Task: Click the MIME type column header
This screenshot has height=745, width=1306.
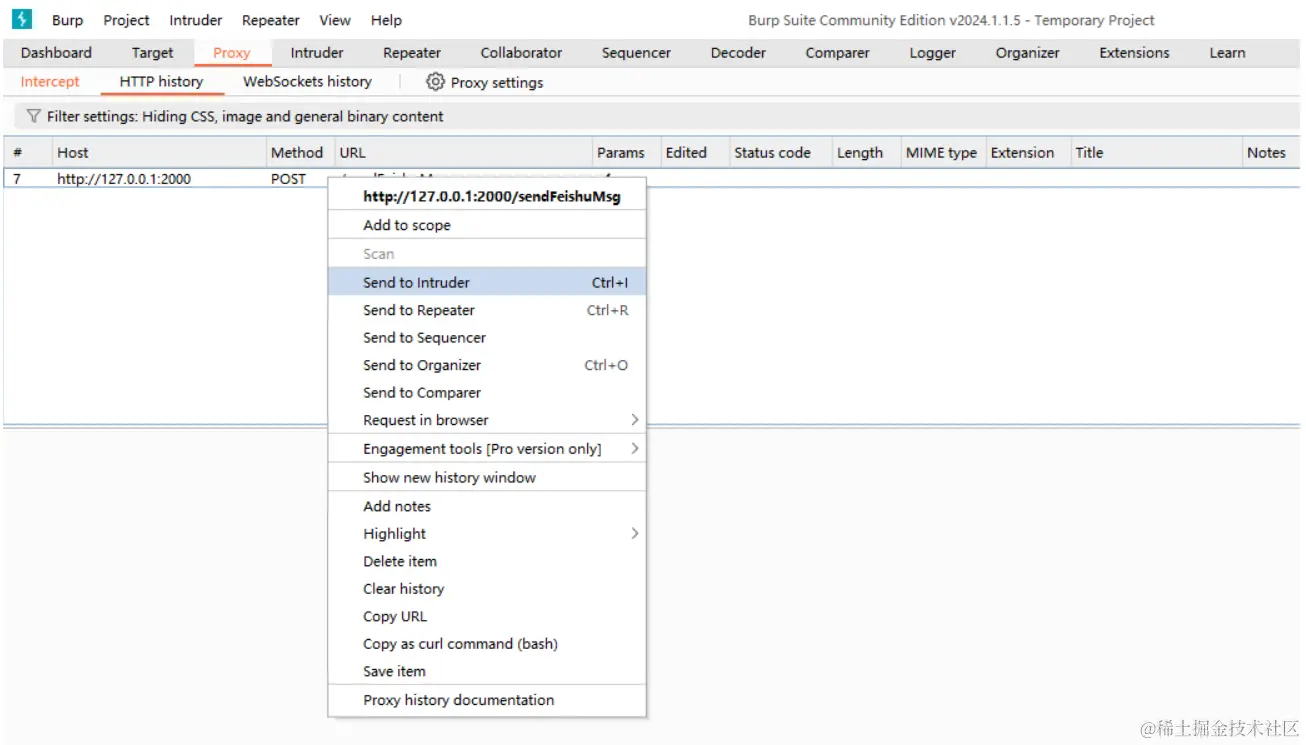Action: tap(943, 153)
